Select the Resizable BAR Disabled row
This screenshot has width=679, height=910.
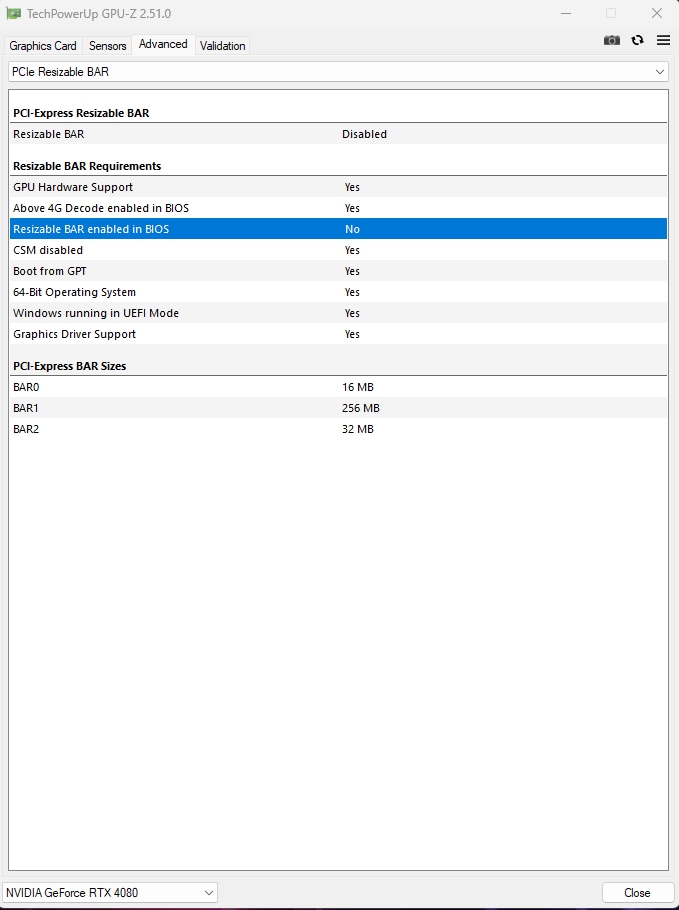[x=338, y=134]
